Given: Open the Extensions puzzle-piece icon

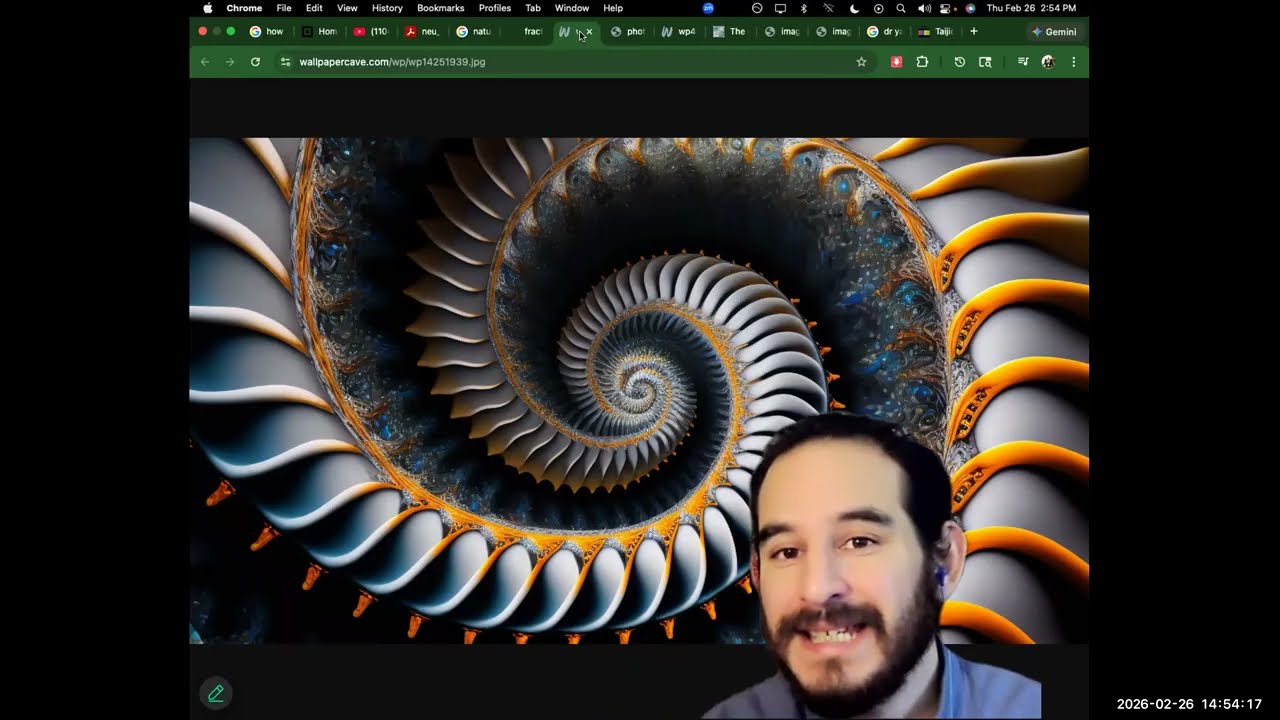Looking at the screenshot, I should (x=922, y=62).
